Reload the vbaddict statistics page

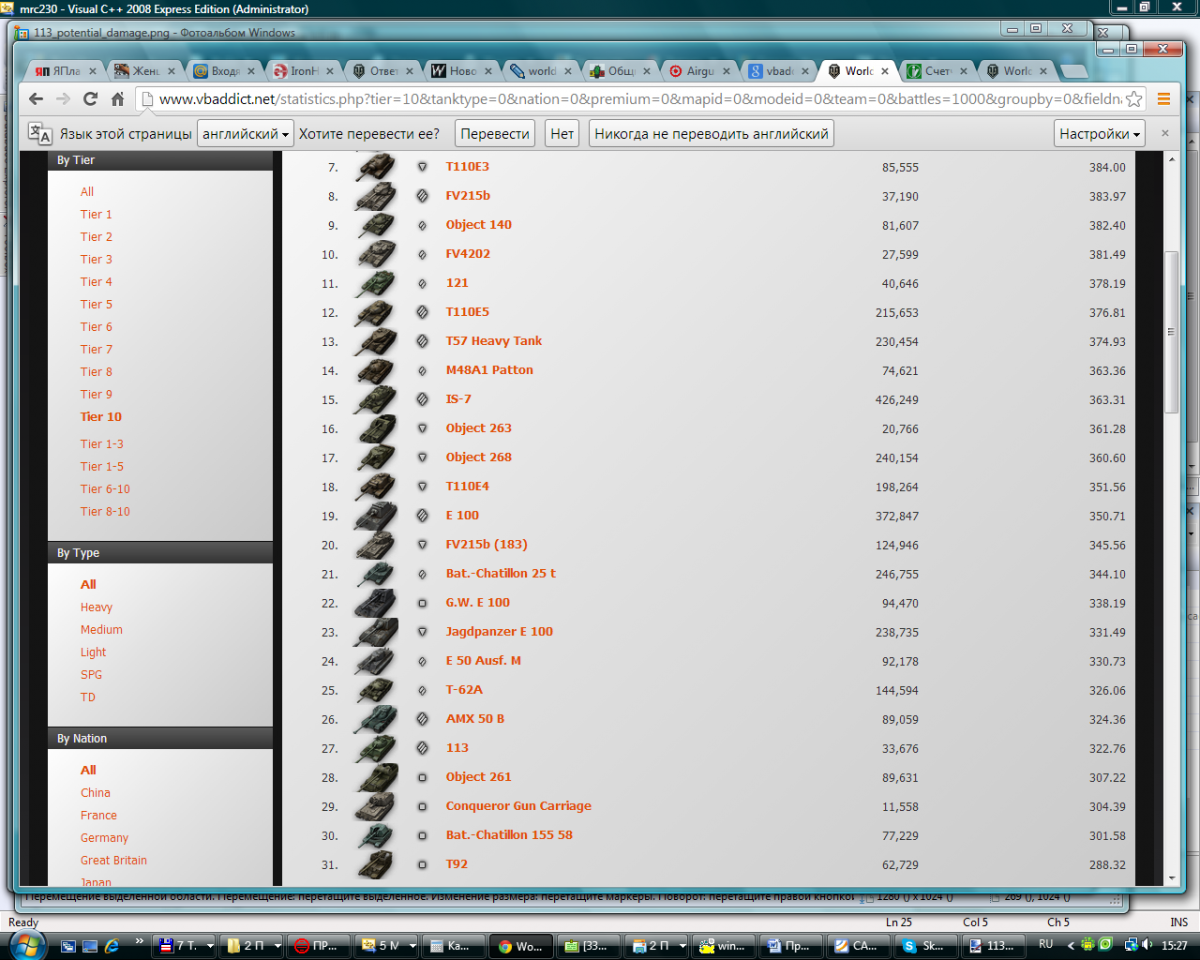[90, 99]
